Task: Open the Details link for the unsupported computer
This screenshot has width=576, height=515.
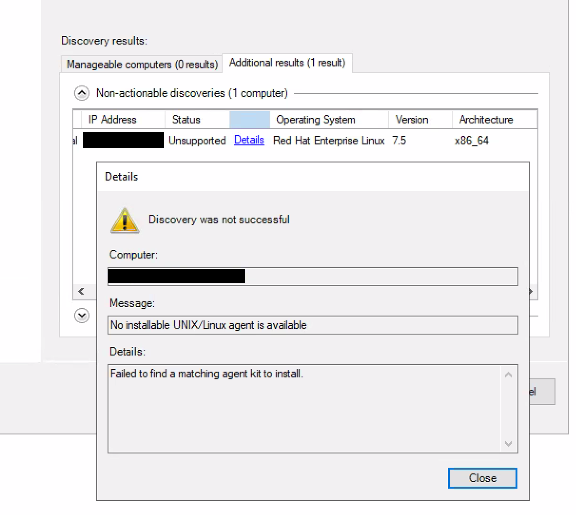Action: point(249,140)
